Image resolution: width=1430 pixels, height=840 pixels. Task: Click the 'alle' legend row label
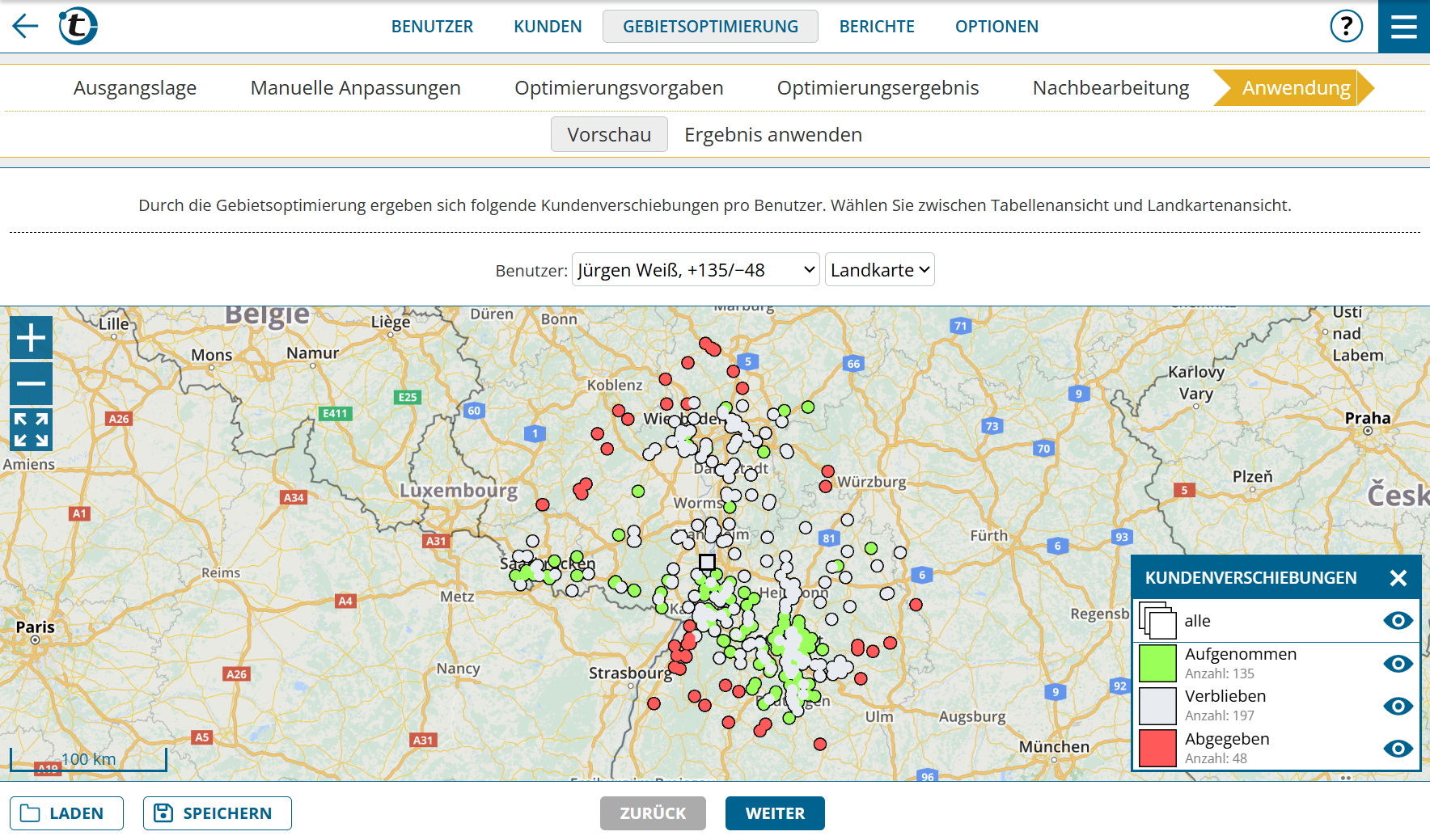(x=1198, y=621)
